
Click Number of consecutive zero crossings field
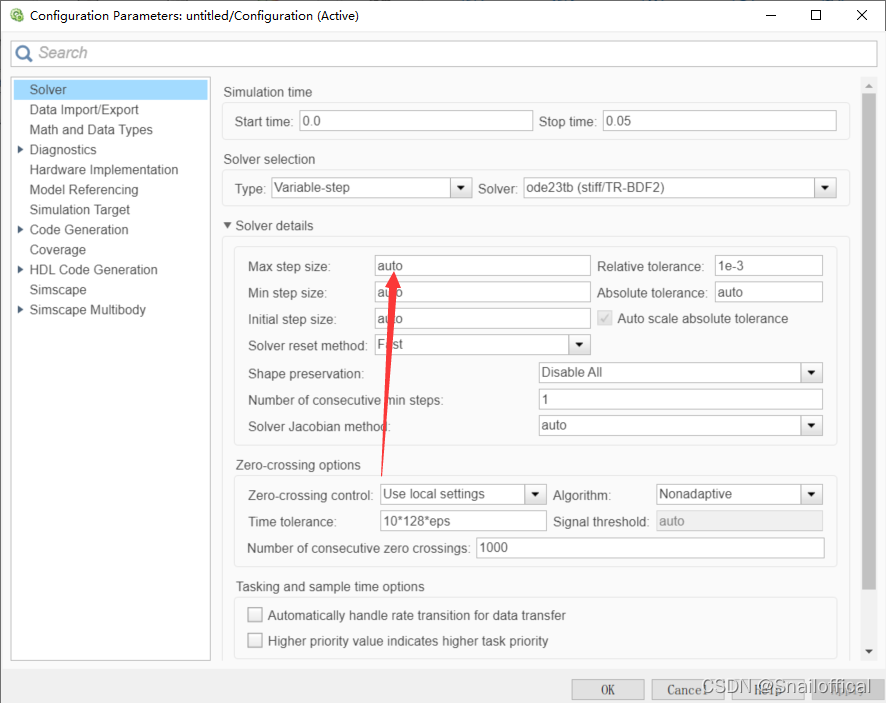[x=650, y=548]
